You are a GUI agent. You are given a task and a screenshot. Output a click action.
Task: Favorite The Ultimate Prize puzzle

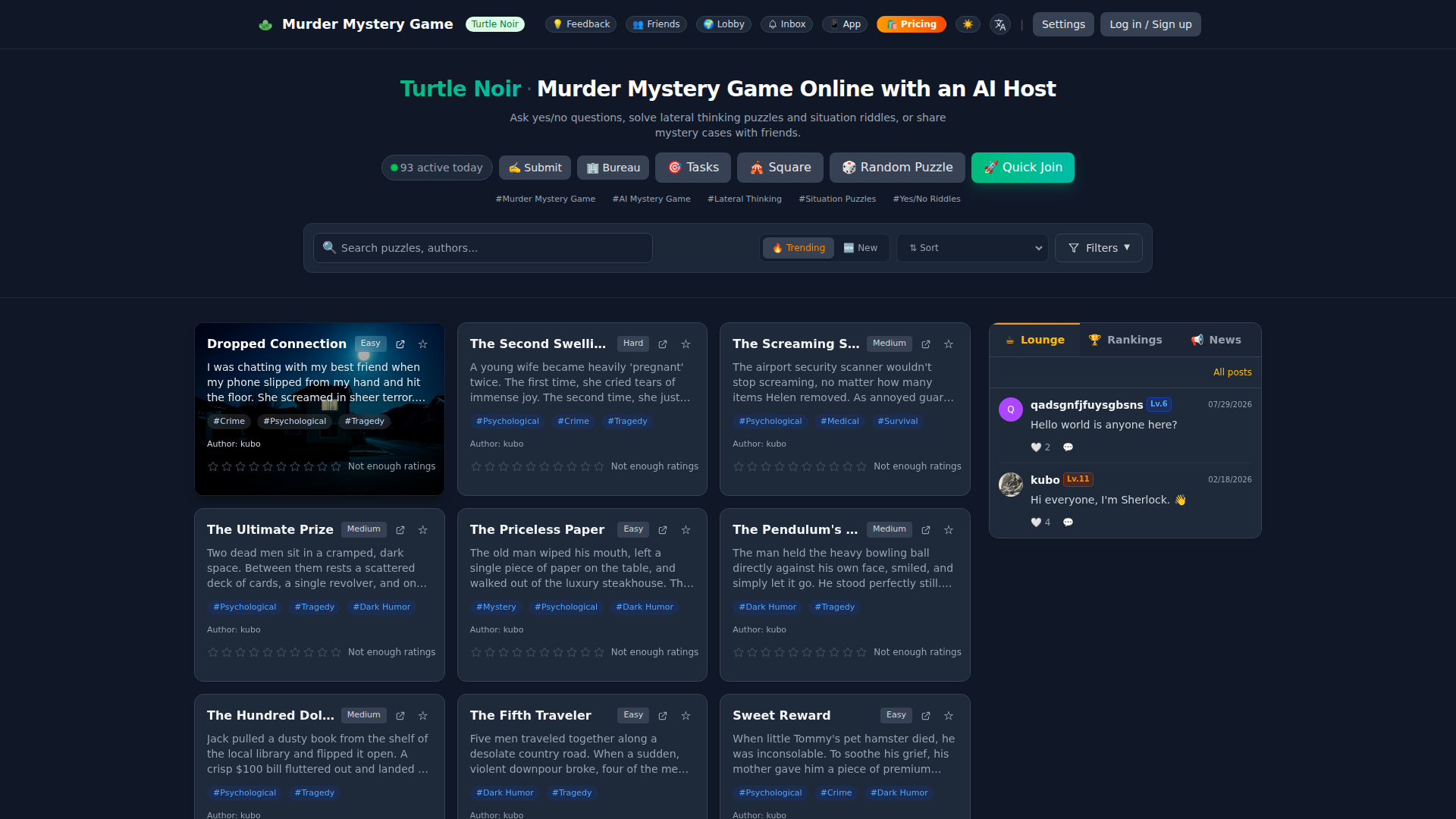[423, 530]
